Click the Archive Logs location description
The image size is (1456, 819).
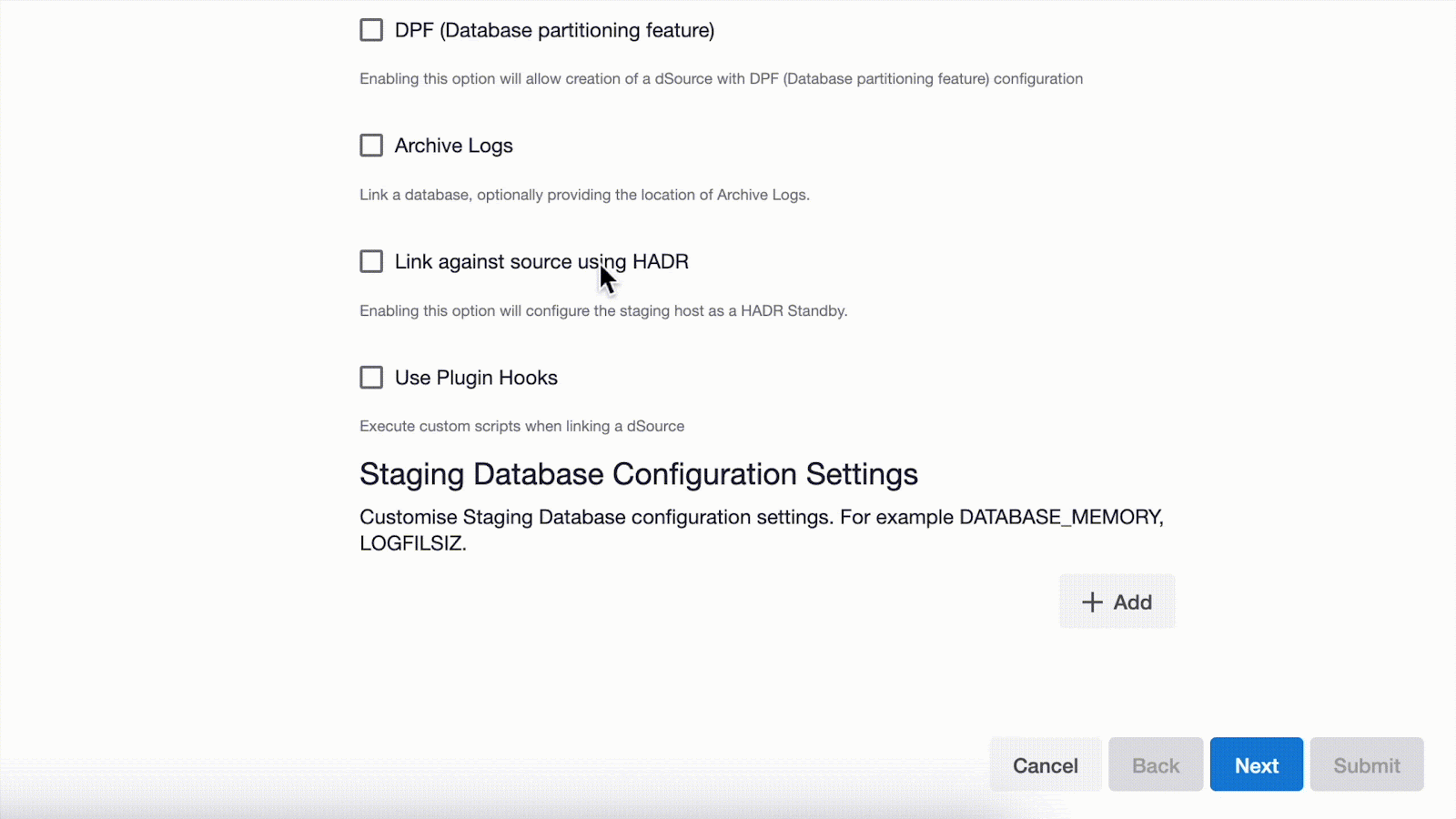coord(584,195)
